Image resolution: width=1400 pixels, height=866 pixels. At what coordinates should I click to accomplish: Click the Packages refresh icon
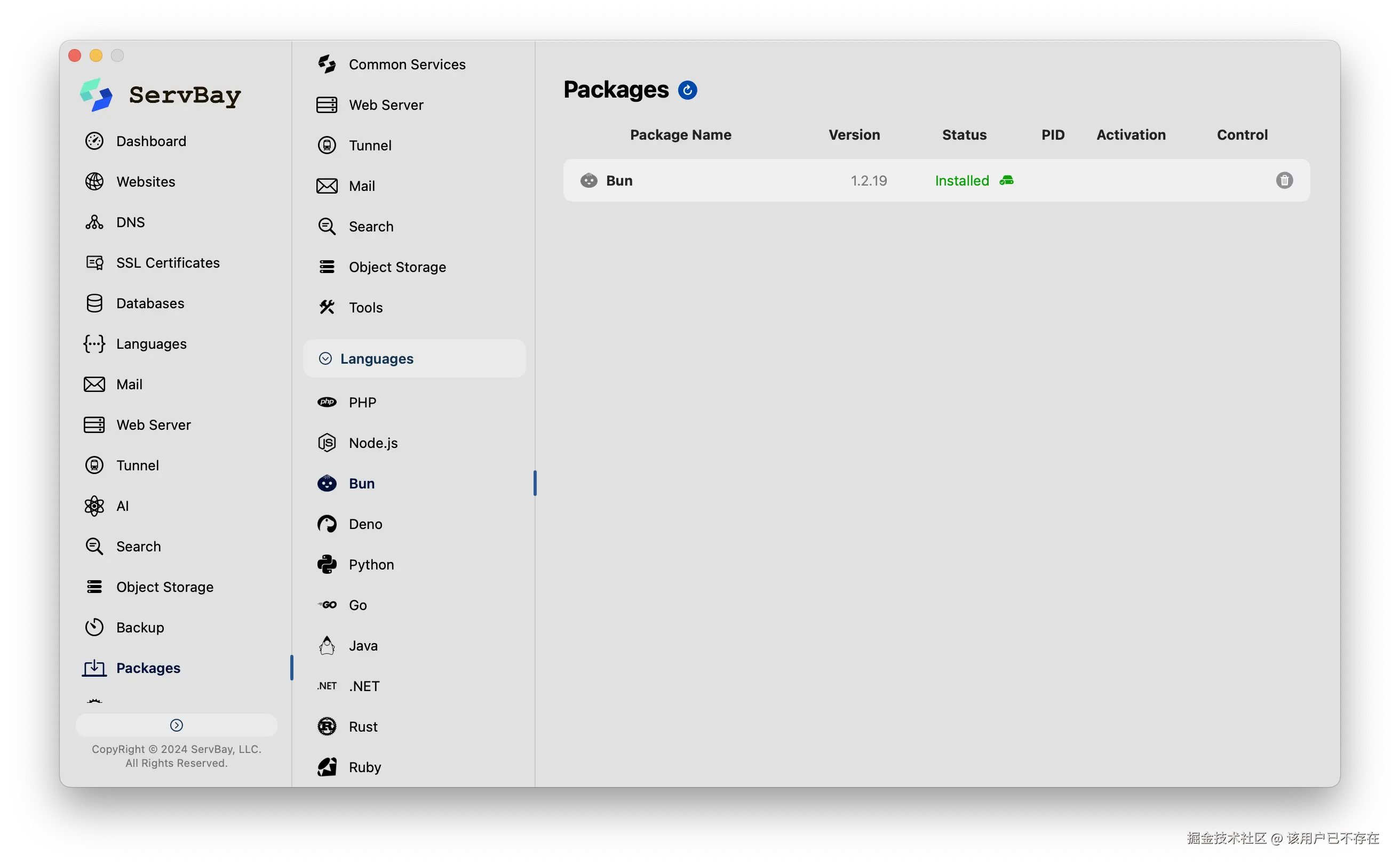(687, 90)
